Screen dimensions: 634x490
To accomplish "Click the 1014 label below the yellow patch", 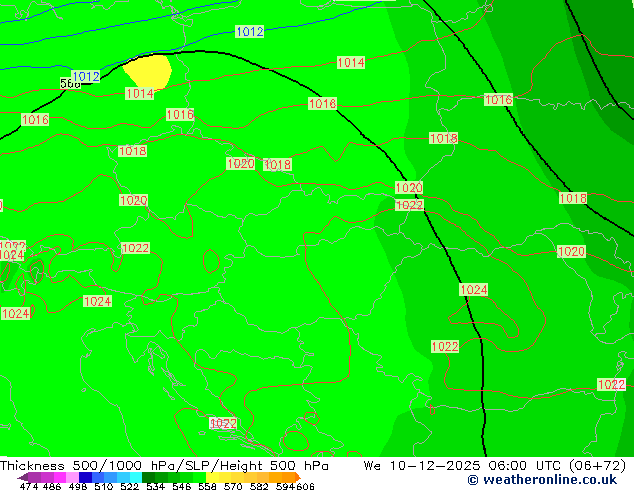I will coord(139,94).
